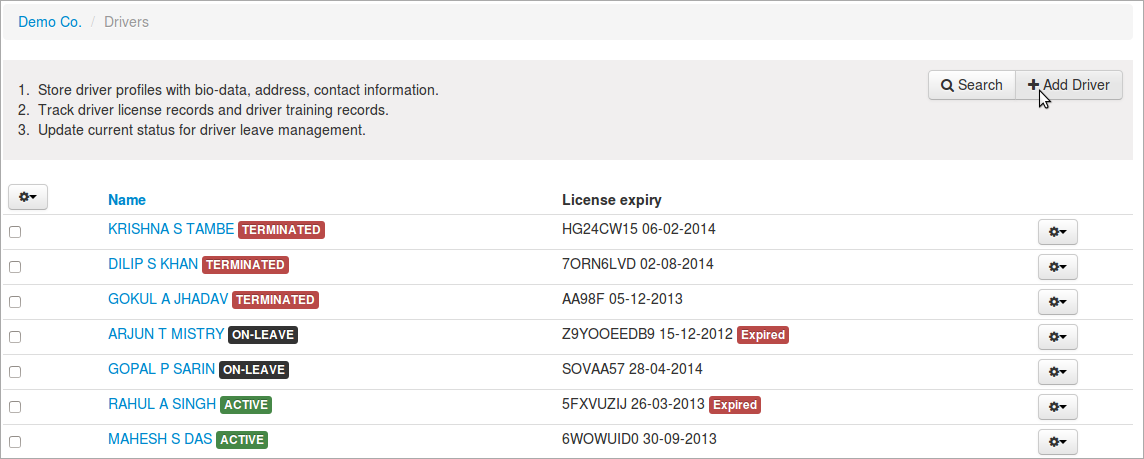Expand bulk actions gear dropdown above list
This screenshot has width=1144, height=459.
(x=28, y=198)
